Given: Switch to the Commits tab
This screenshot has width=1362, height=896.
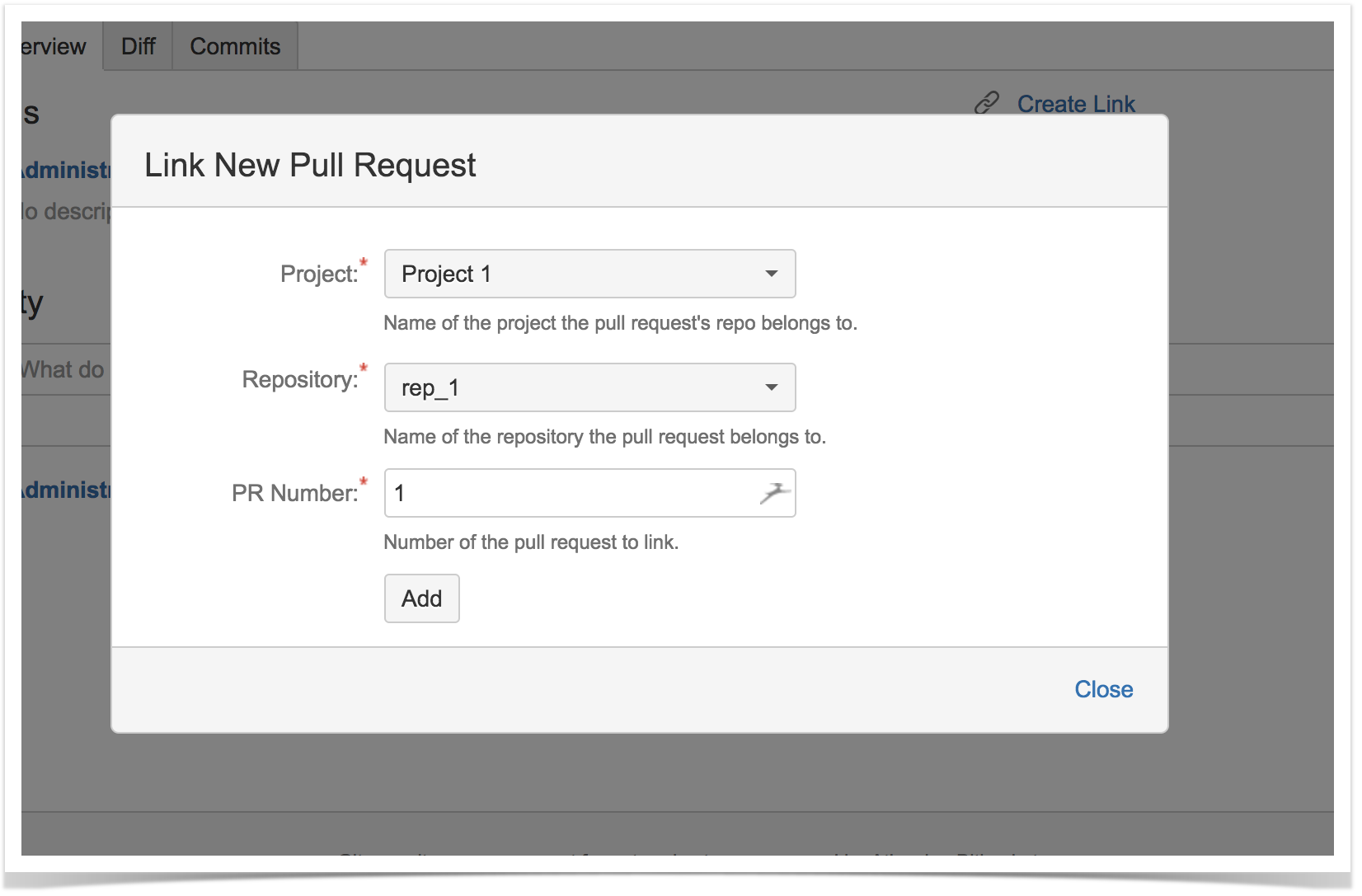Looking at the screenshot, I should (235, 46).
